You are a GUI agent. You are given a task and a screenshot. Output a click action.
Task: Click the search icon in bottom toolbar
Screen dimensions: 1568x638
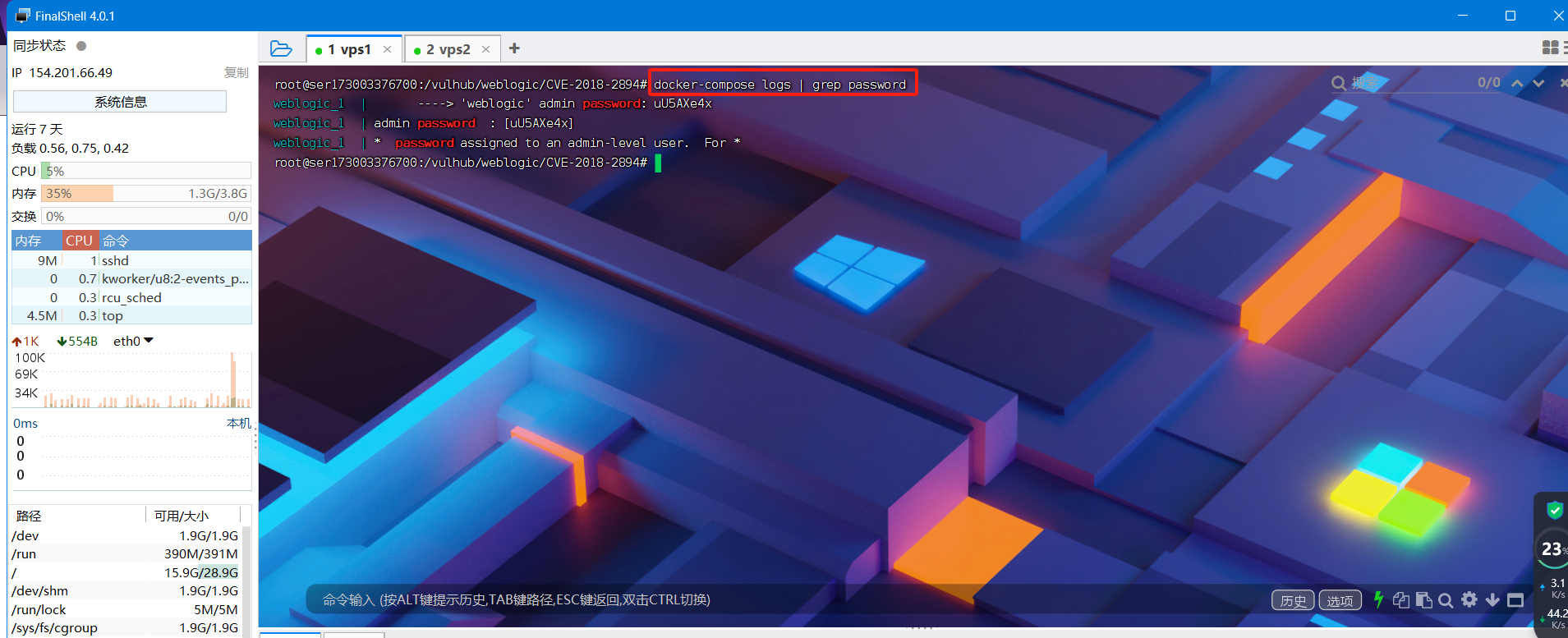1446,599
